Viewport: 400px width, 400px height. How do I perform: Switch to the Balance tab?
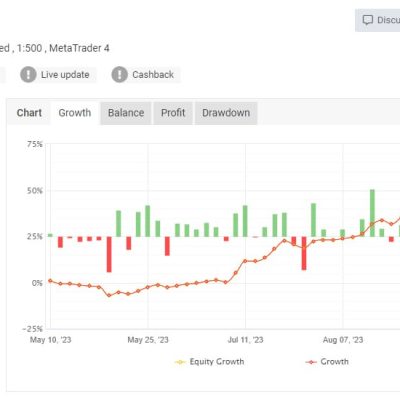pyautogui.click(x=126, y=113)
